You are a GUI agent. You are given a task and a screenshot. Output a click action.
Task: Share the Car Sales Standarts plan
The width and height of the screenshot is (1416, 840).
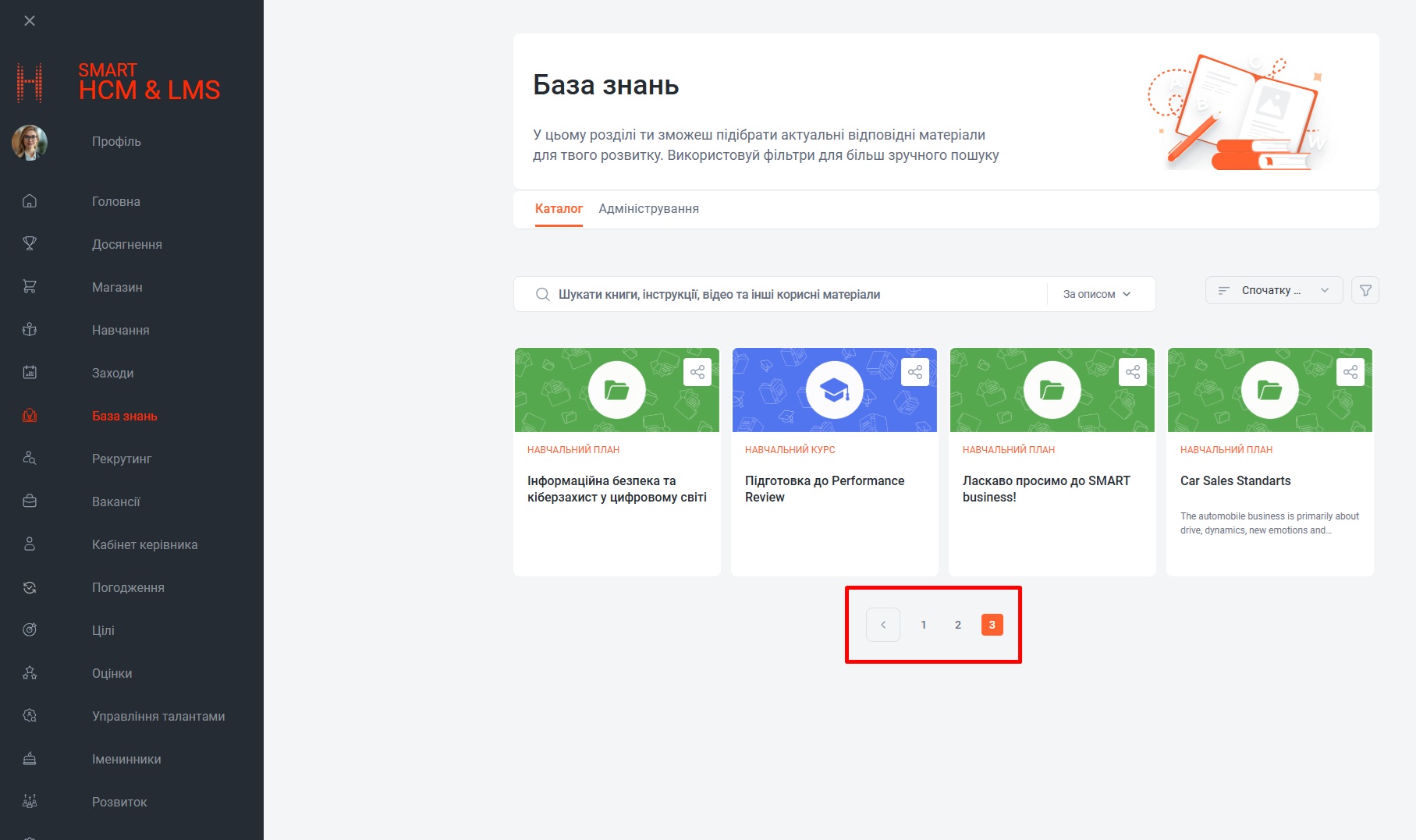[1350, 372]
